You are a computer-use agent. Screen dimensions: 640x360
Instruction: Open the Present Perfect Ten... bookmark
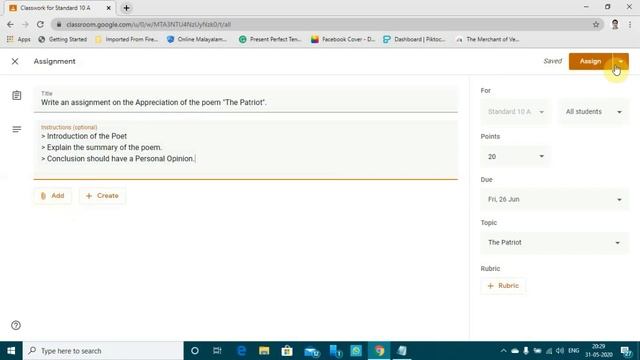point(270,39)
